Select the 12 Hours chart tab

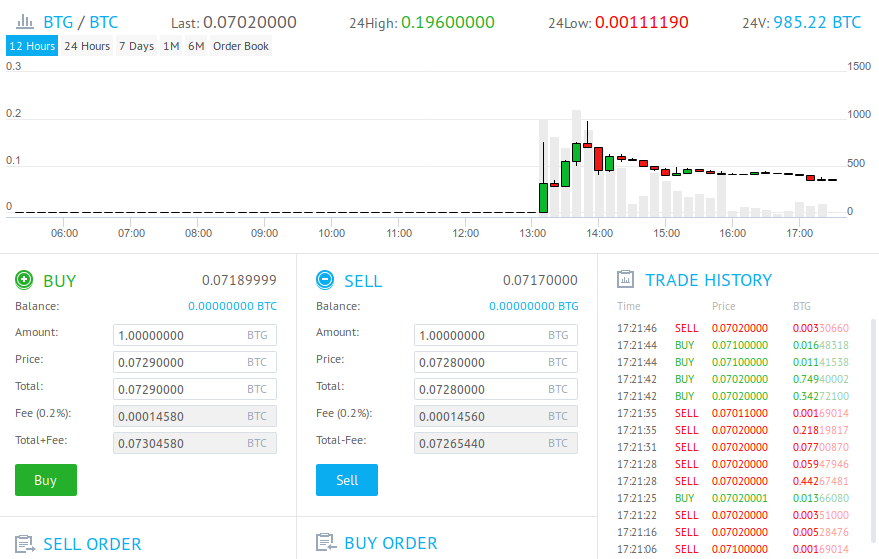pos(32,46)
